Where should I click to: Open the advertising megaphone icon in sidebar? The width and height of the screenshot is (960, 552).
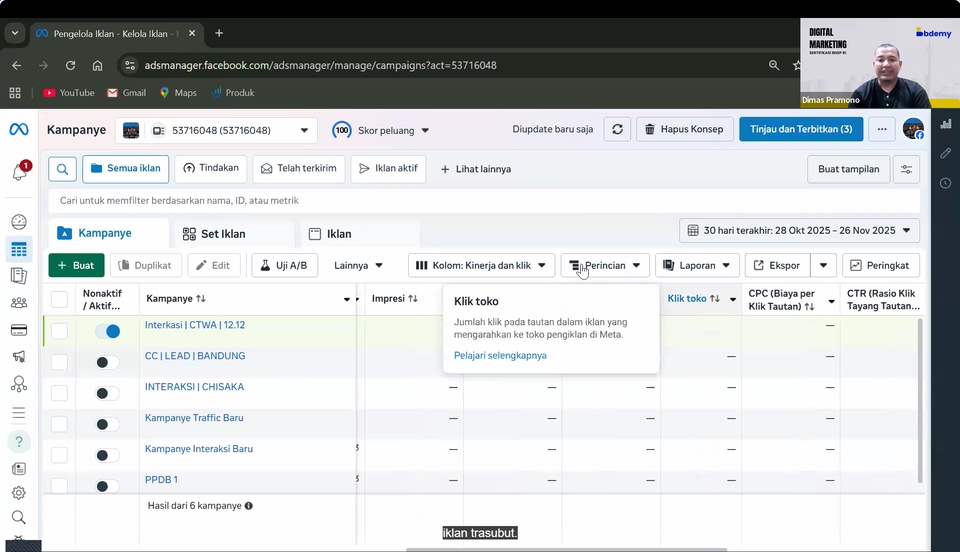(19, 357)
